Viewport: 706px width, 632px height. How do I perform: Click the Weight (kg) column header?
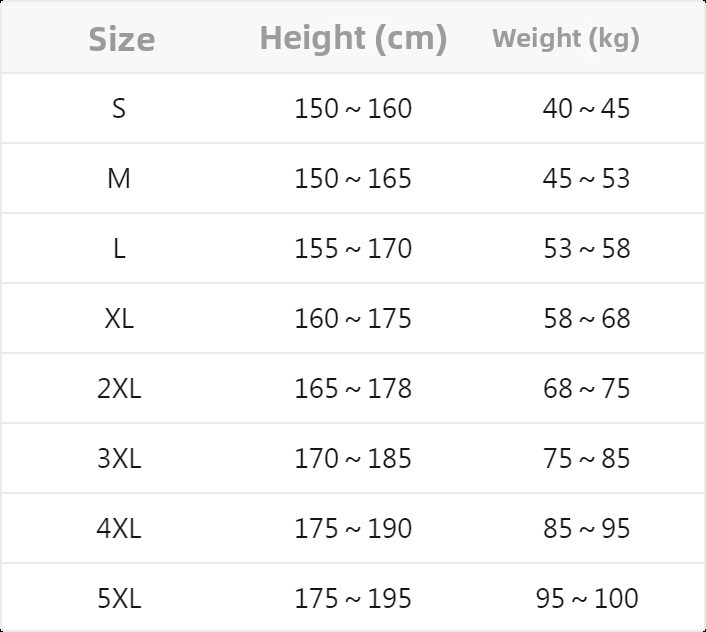pos(566,39)
